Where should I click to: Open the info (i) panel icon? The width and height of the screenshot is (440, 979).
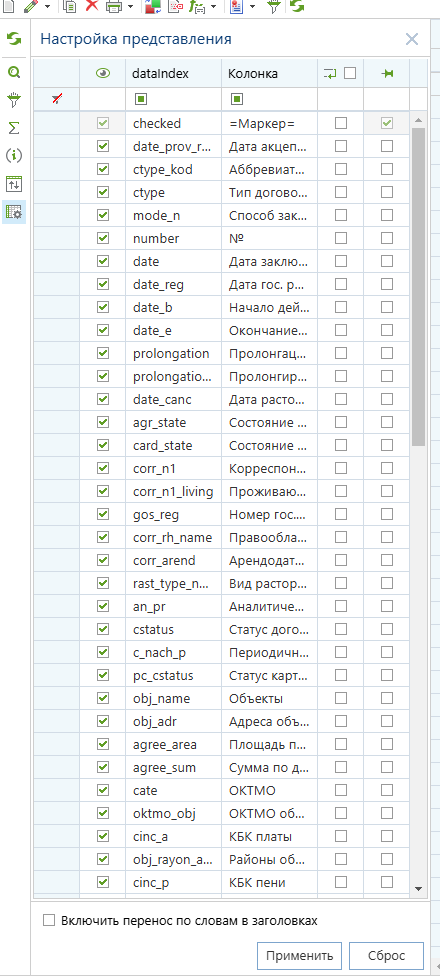click(x=14, y=155)
